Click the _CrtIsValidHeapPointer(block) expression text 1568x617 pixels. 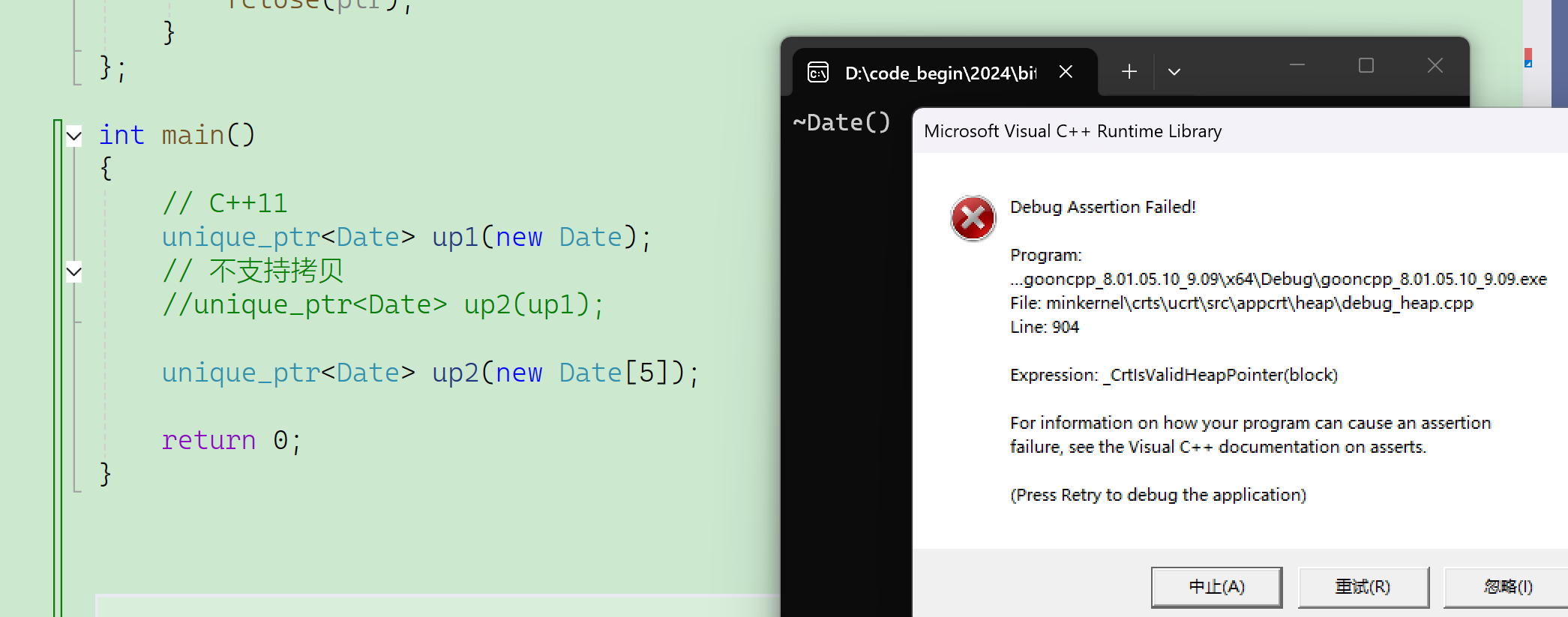pos(1220,375)
